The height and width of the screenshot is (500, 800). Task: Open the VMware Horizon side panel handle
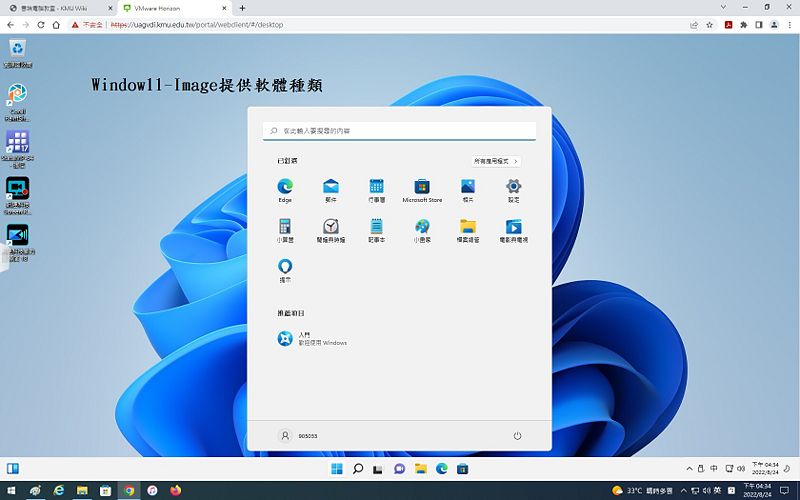tap(4, 258)
